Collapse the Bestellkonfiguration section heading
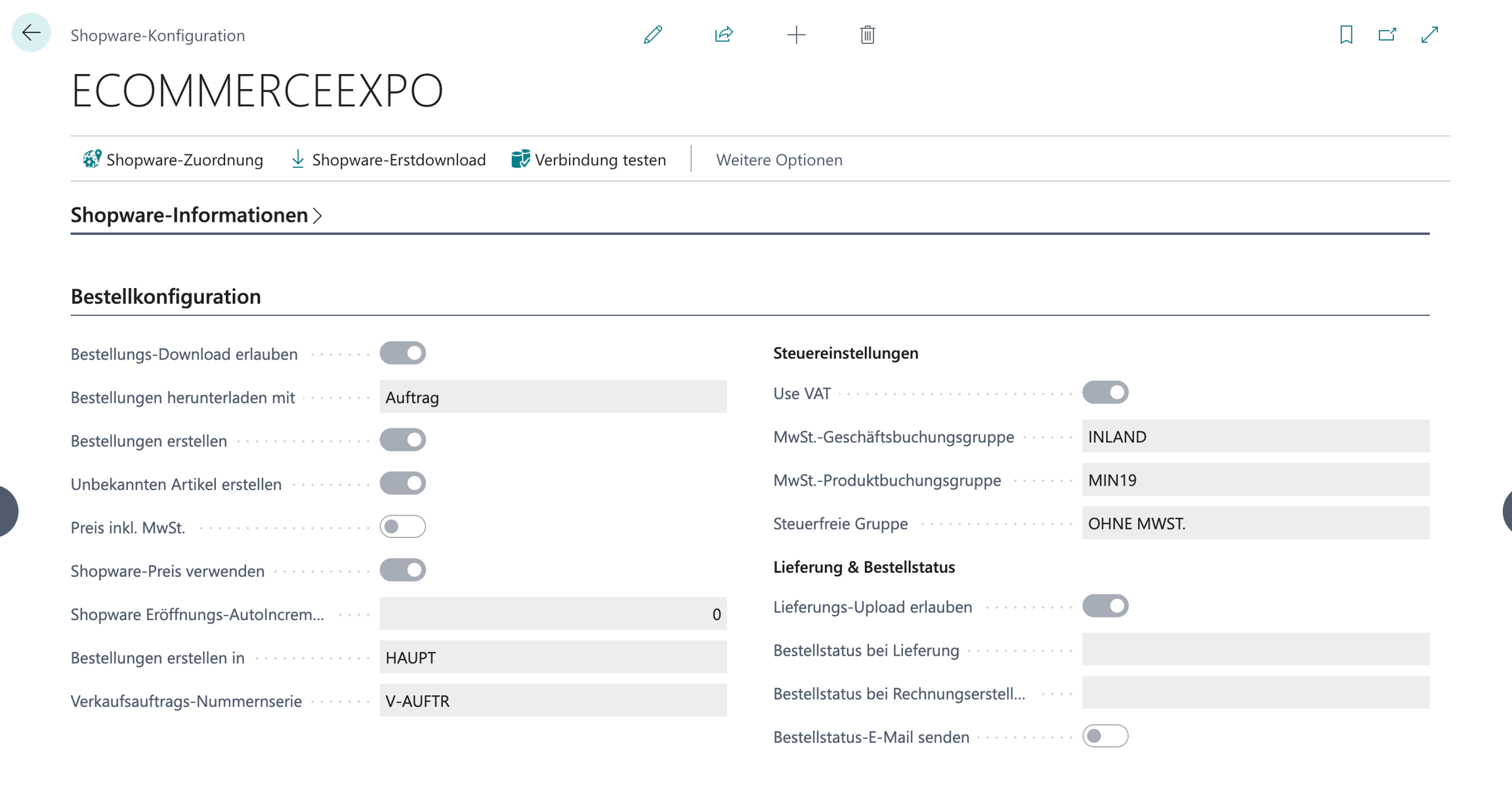 point(166,297)
